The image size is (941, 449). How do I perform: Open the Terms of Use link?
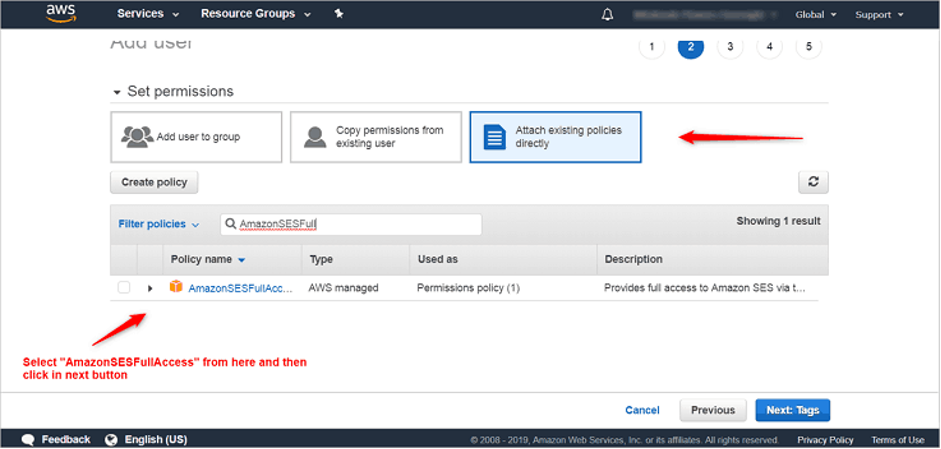[898, 440]
